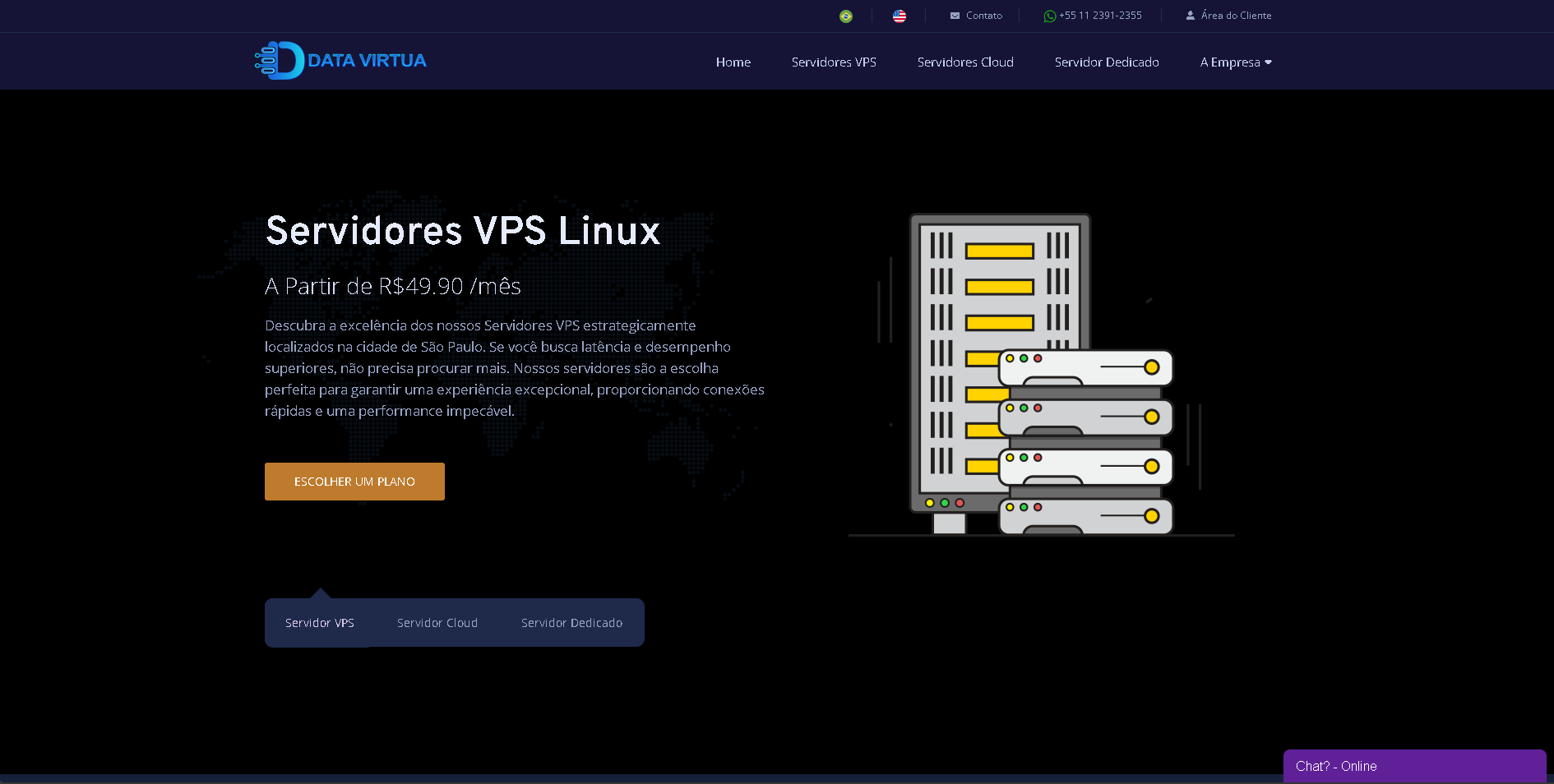Image resolution: width=1554 pixels, height=784 pixels.
Task: Click the envelope icon beside Contato
Action: 955,16
